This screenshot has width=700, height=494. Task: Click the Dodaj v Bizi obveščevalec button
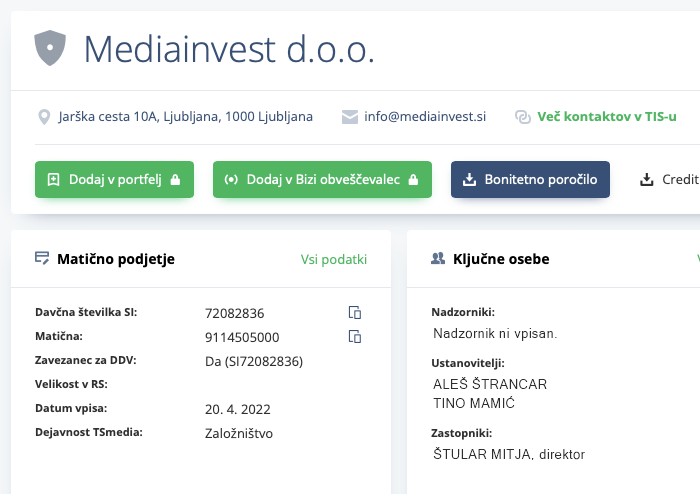pos(322,179)
